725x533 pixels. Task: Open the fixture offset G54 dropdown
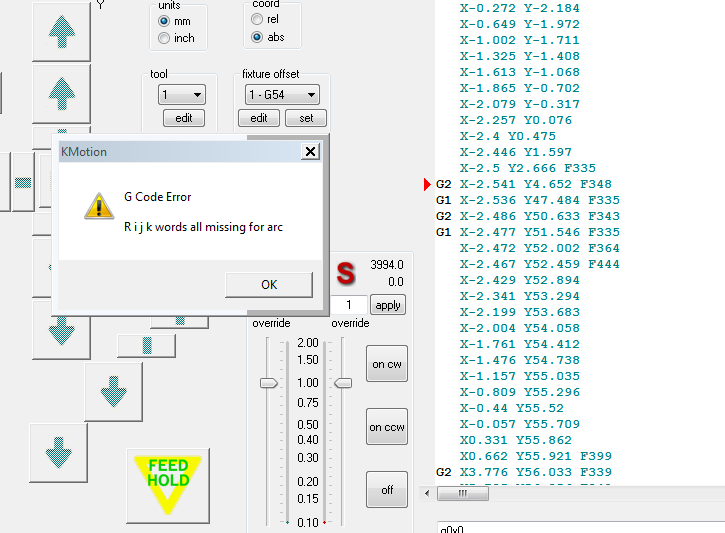click(x=282, y=95)
